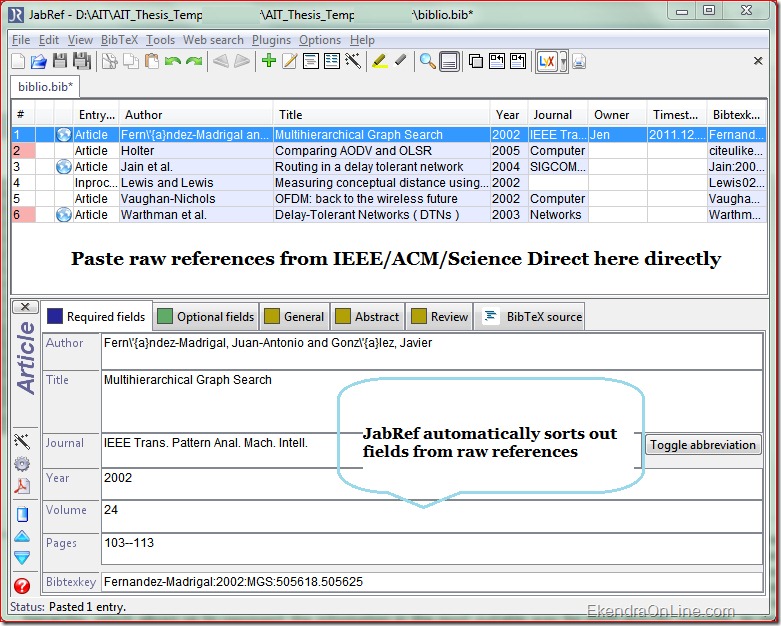Open the Web search menu

[213, 40]
